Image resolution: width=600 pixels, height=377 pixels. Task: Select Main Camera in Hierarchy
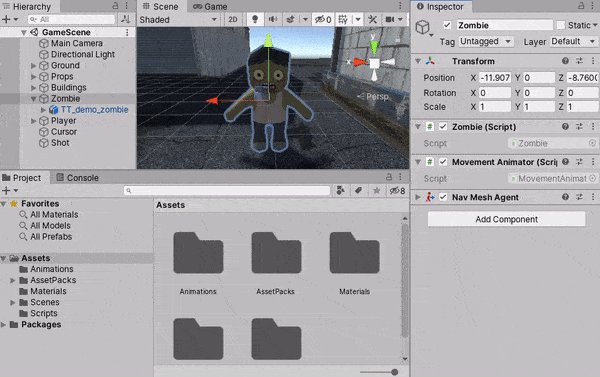tap(77, 43)
